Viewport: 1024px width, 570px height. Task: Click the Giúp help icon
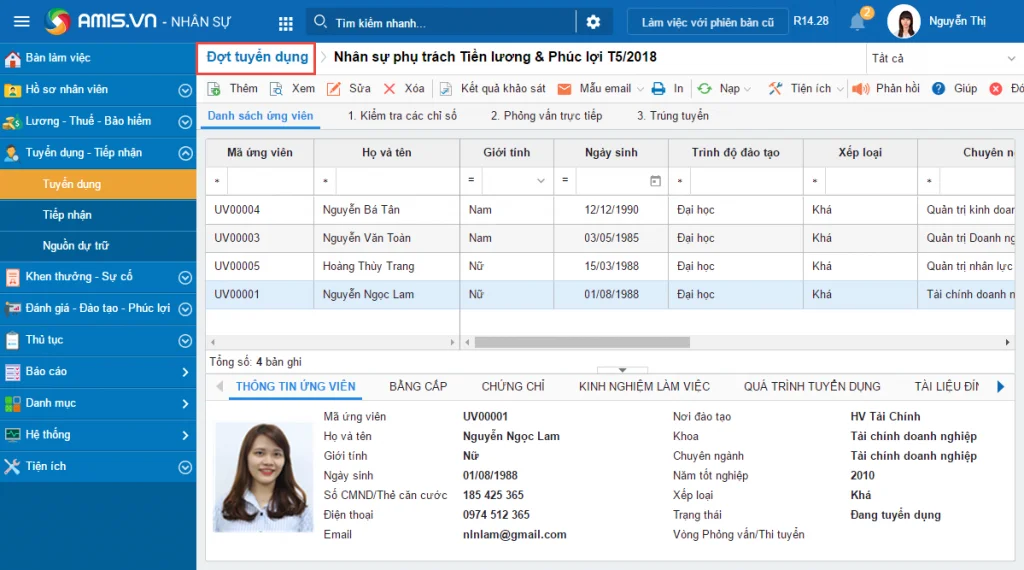tap(939, 89)
